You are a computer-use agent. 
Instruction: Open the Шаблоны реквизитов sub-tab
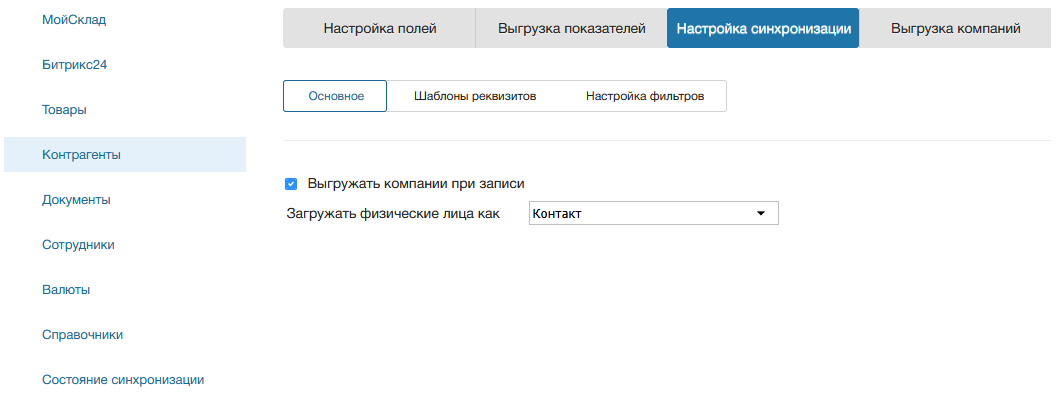[x=475, y=96]
